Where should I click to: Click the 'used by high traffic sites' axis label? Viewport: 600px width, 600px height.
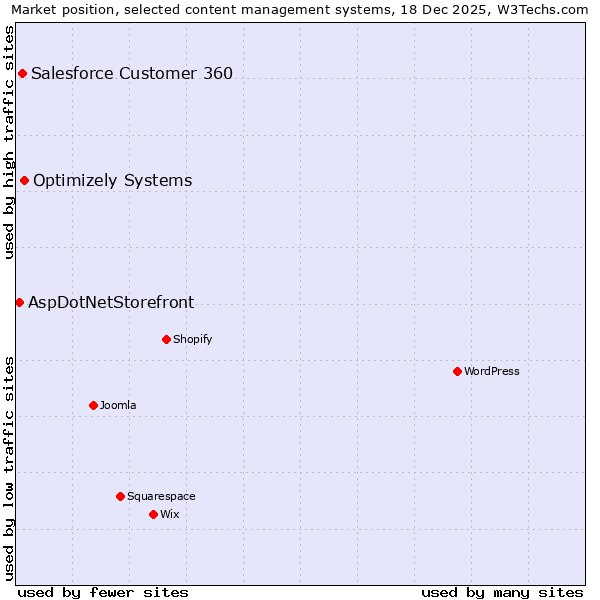coord(8,142)
